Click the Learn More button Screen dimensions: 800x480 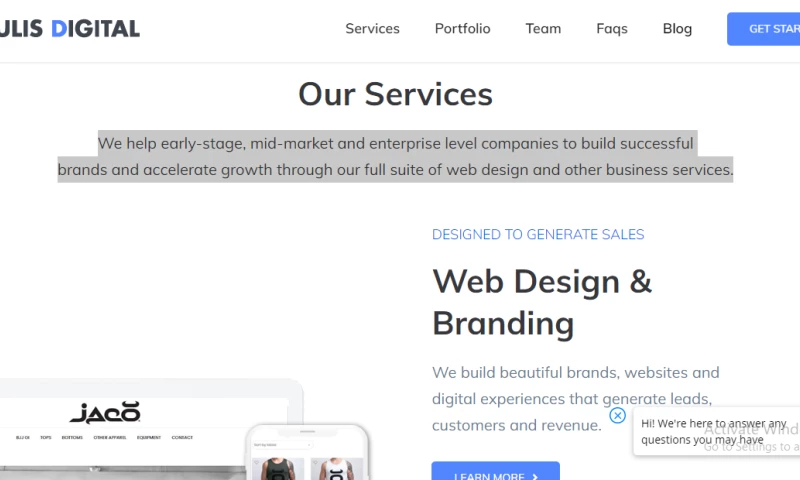(x=490, y=474)
